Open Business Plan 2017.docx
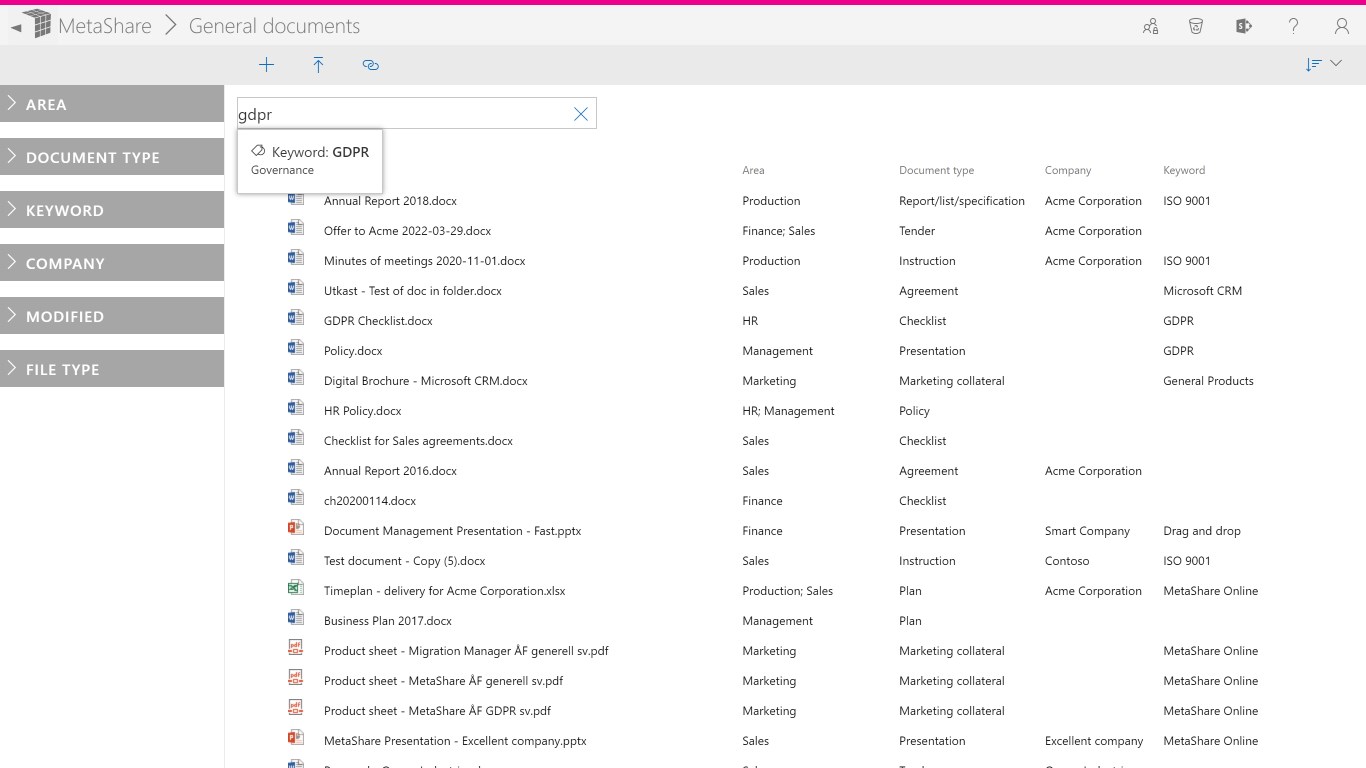Screen dimensions: 1366x768 click(x=388, y=621)
